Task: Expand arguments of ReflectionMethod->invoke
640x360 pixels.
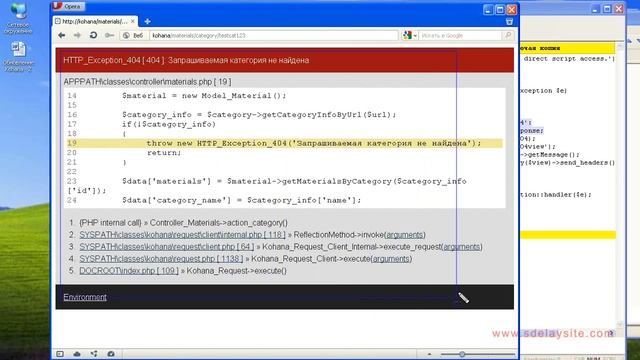Action: (x=404, y=235)
